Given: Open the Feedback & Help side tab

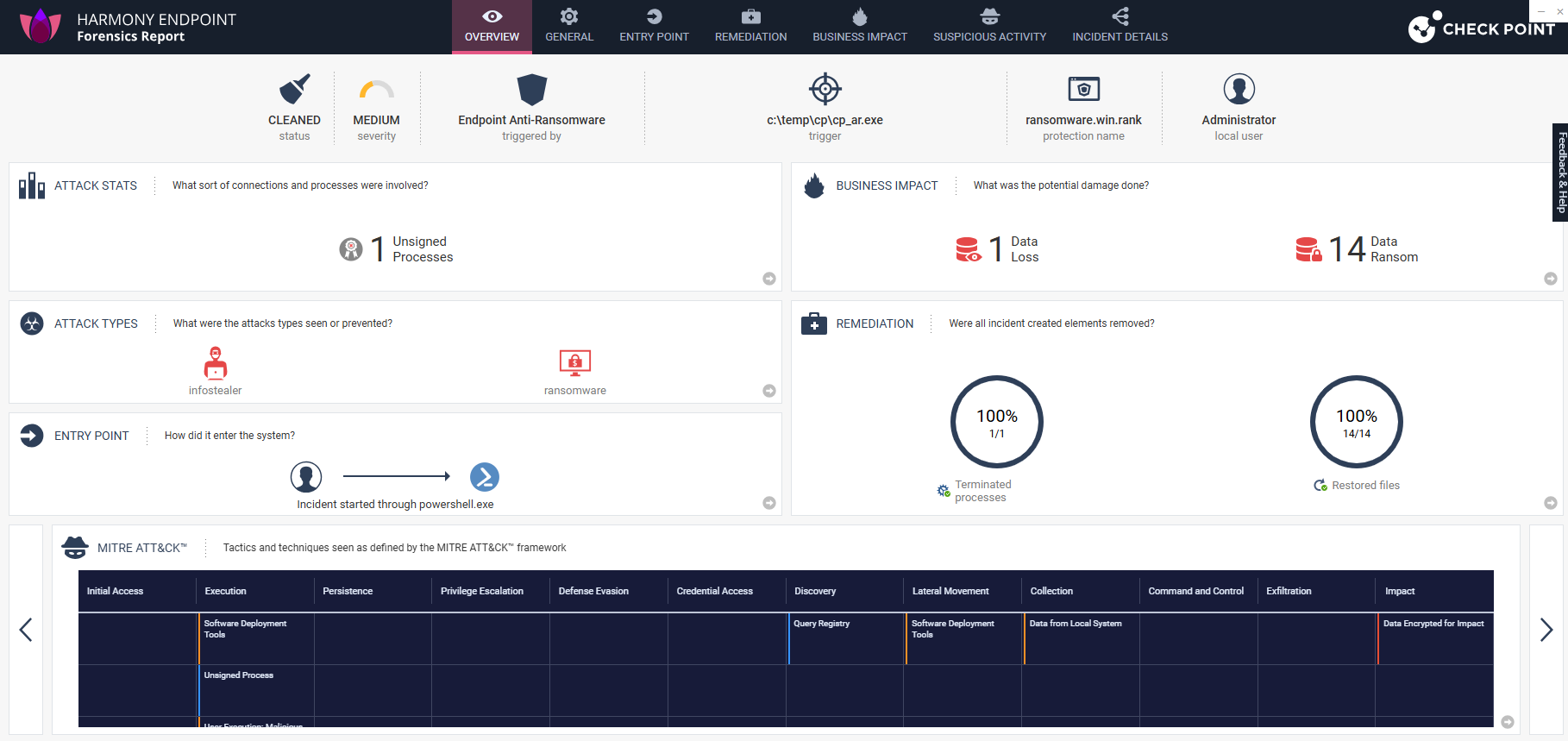Looking at the screenshot, I should 1560,173.
